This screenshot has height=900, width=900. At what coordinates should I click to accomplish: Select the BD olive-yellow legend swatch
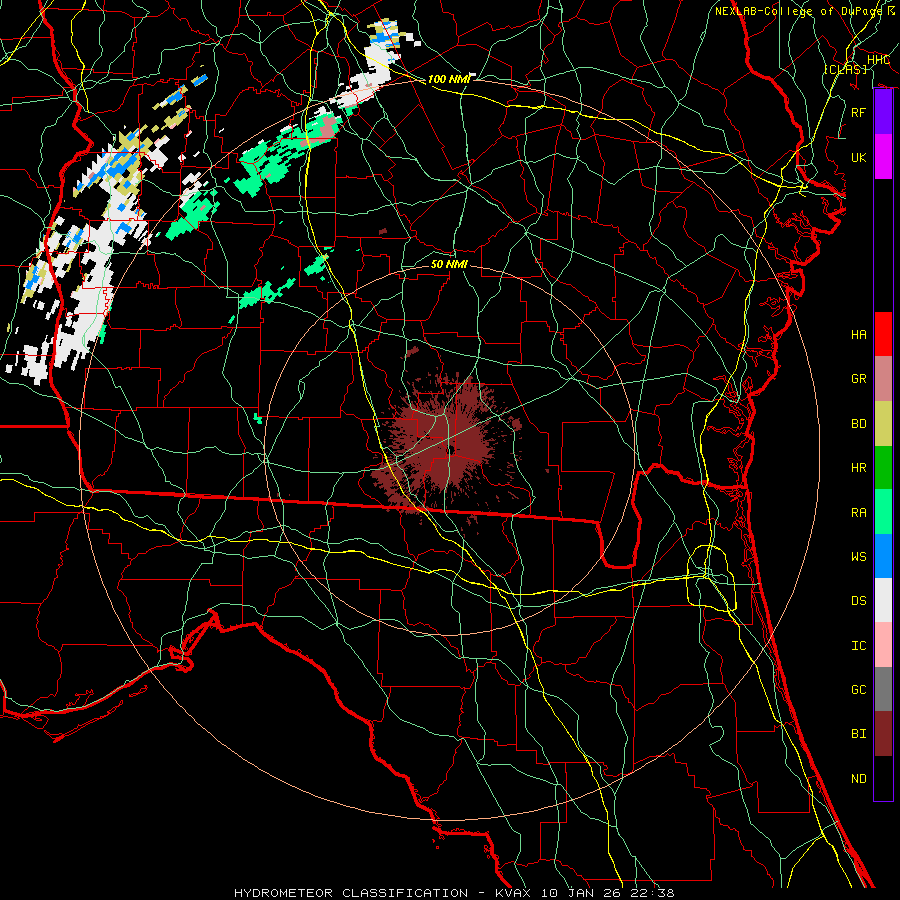coord(883,423)
